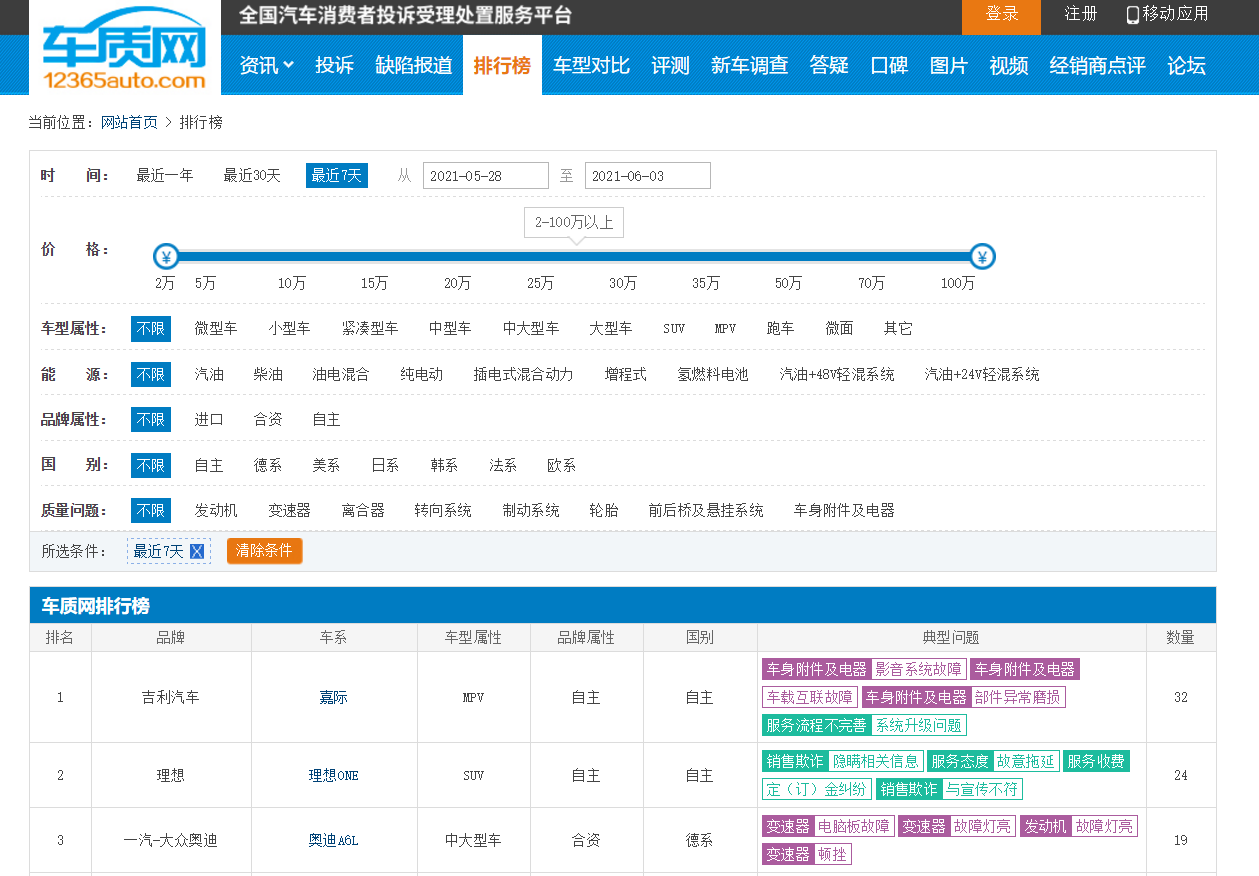The image size is (1259, 876).
Task: Filter quality issue by 变速器
Action: [290, 510]
